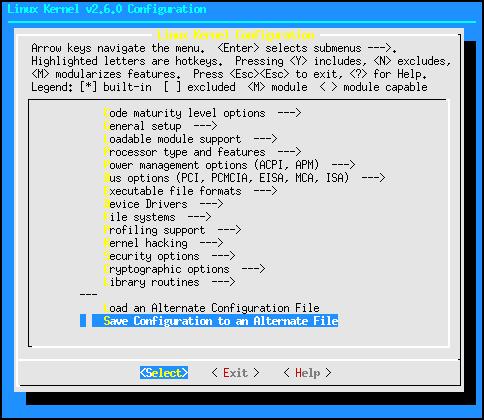Screen dimensions: 484x420
Task: Open General setup submenu
Action: 160,126
